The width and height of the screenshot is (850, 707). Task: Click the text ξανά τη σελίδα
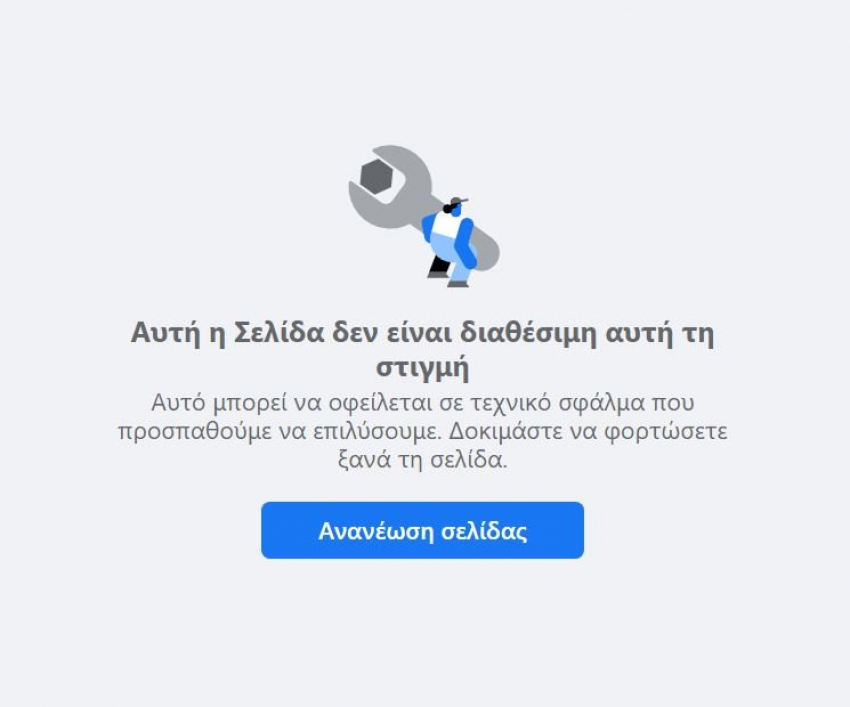[423, 460]
